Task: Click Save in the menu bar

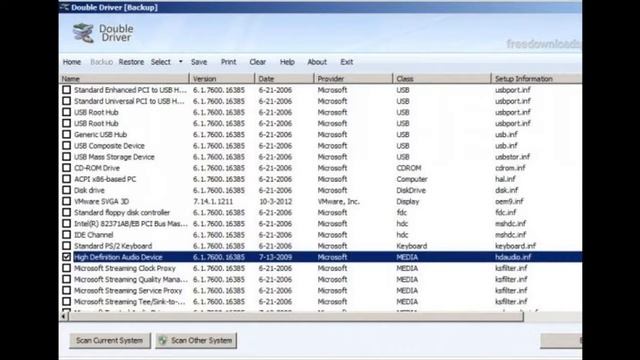Action: 199,62
